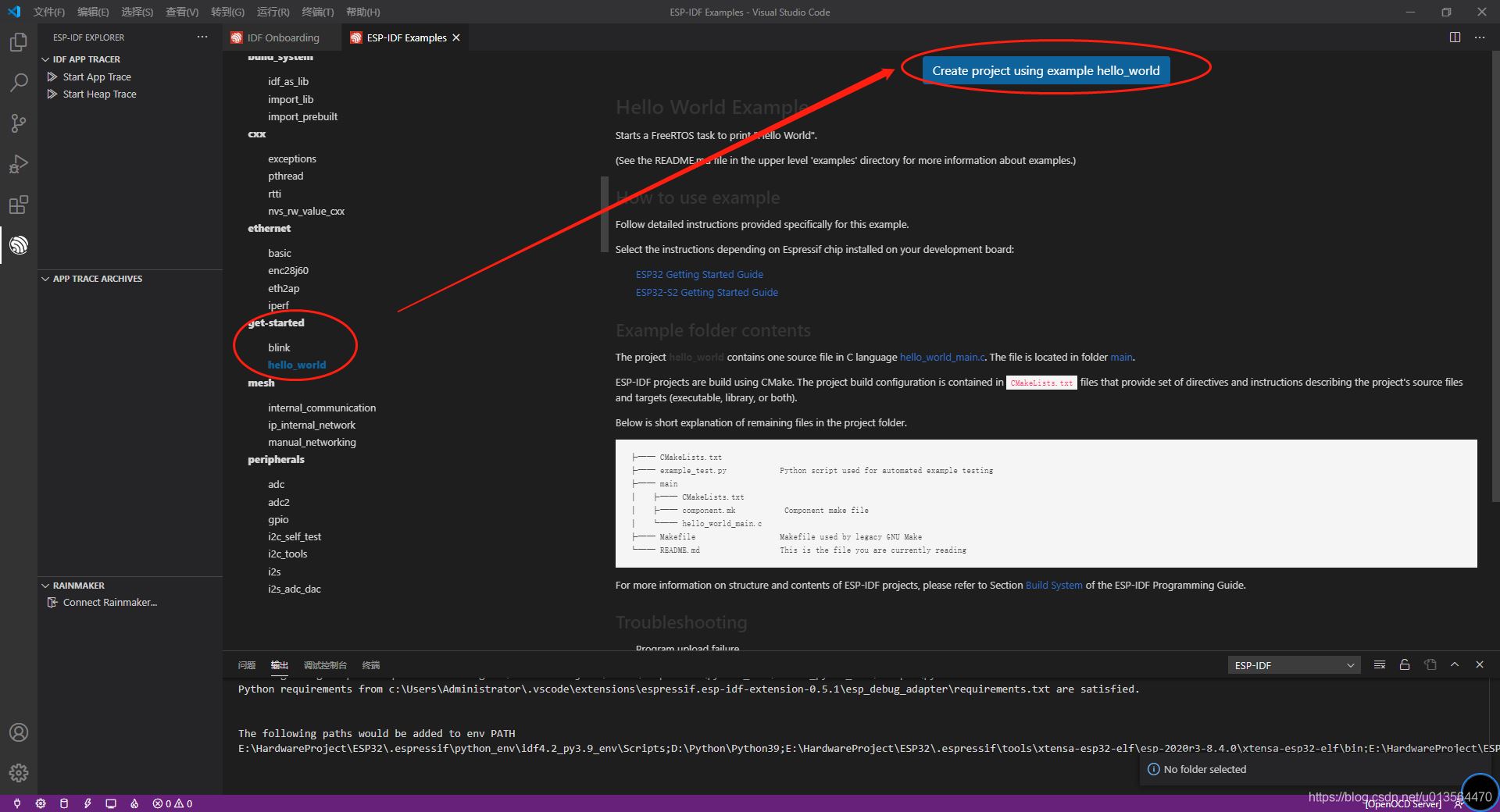This screenshot has width=1500, height=812.
Task: Switch to the 输出 panel tab
Action: [x=280, y=665]
